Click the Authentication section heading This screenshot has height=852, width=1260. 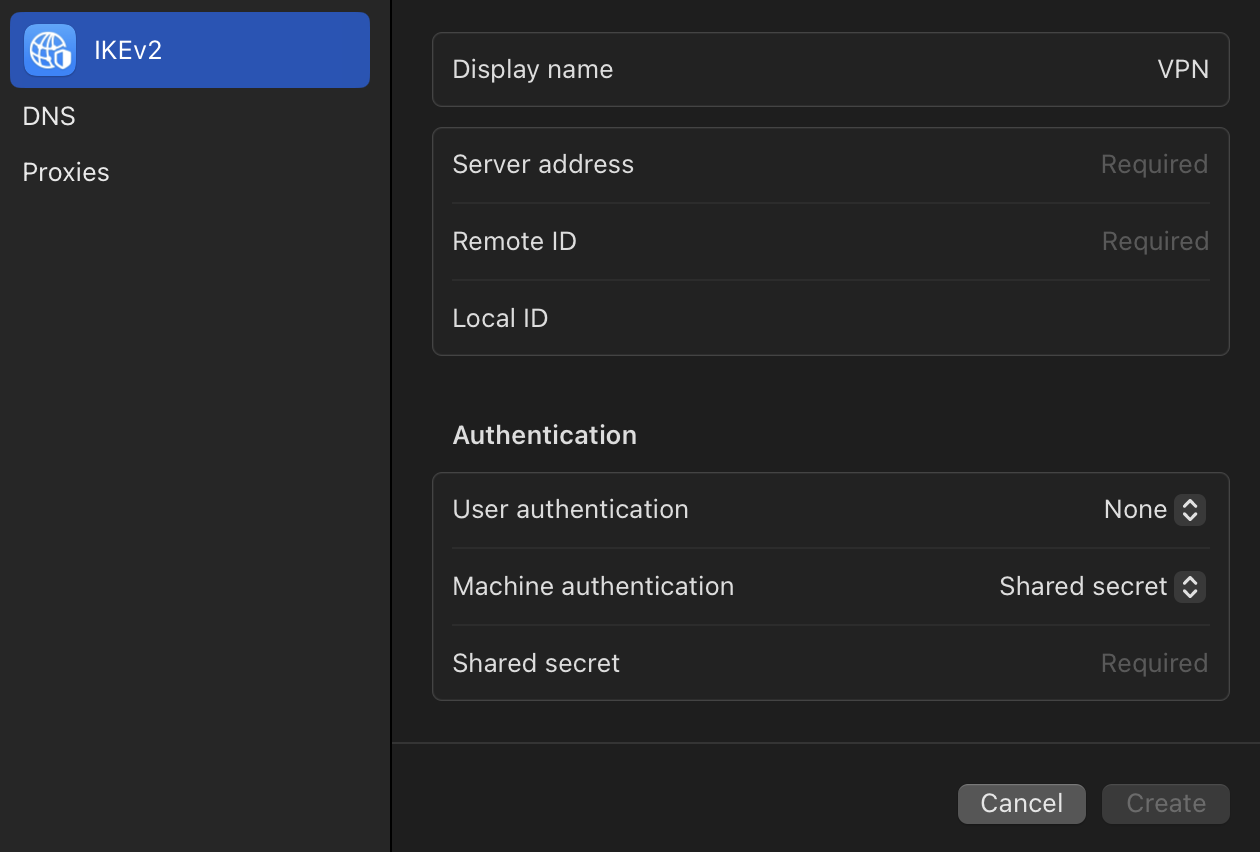pos(544,435)
